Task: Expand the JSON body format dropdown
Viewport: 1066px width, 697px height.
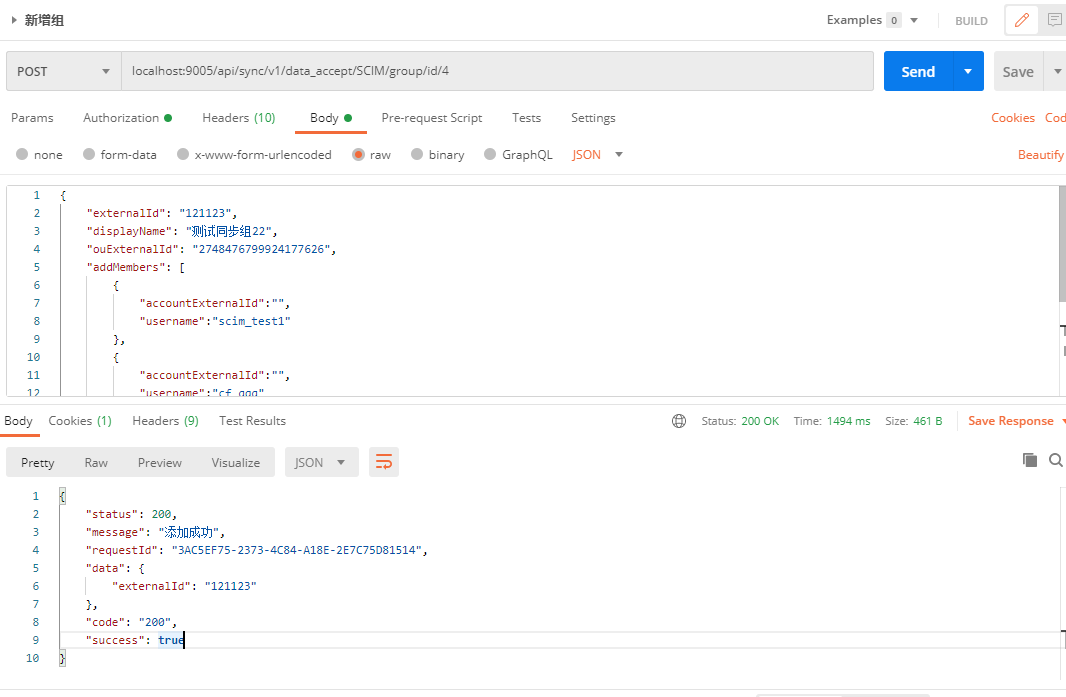Action: pos(597,155)
